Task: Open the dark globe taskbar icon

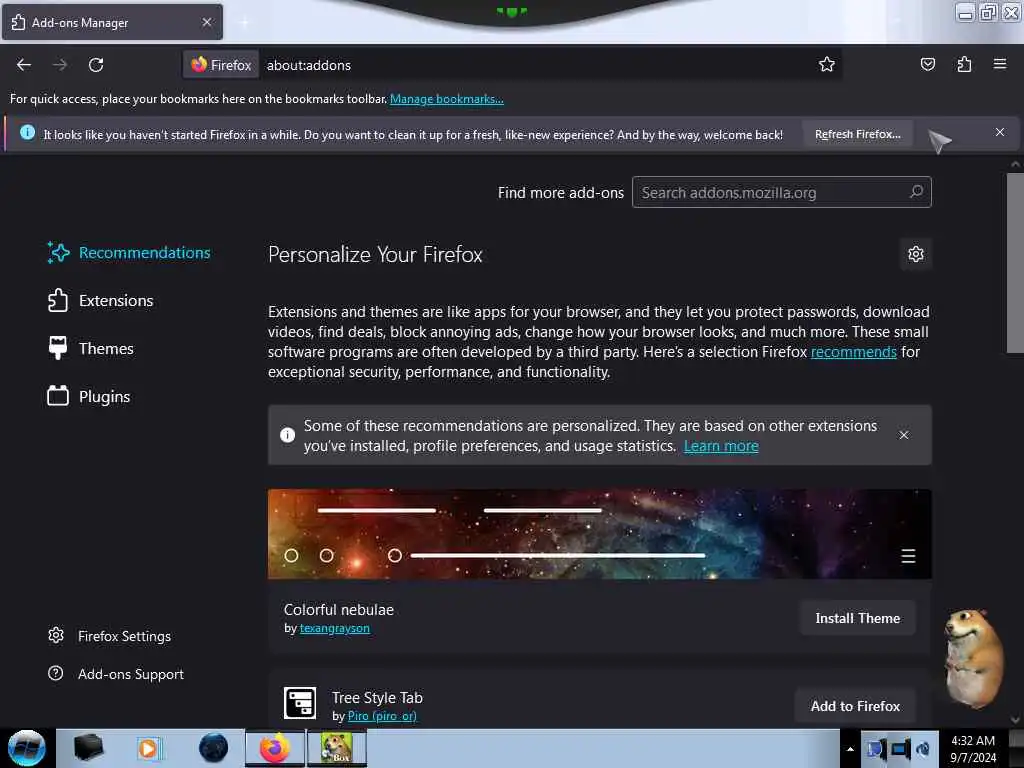Action: pyautogui.click(x=213, y=748)
